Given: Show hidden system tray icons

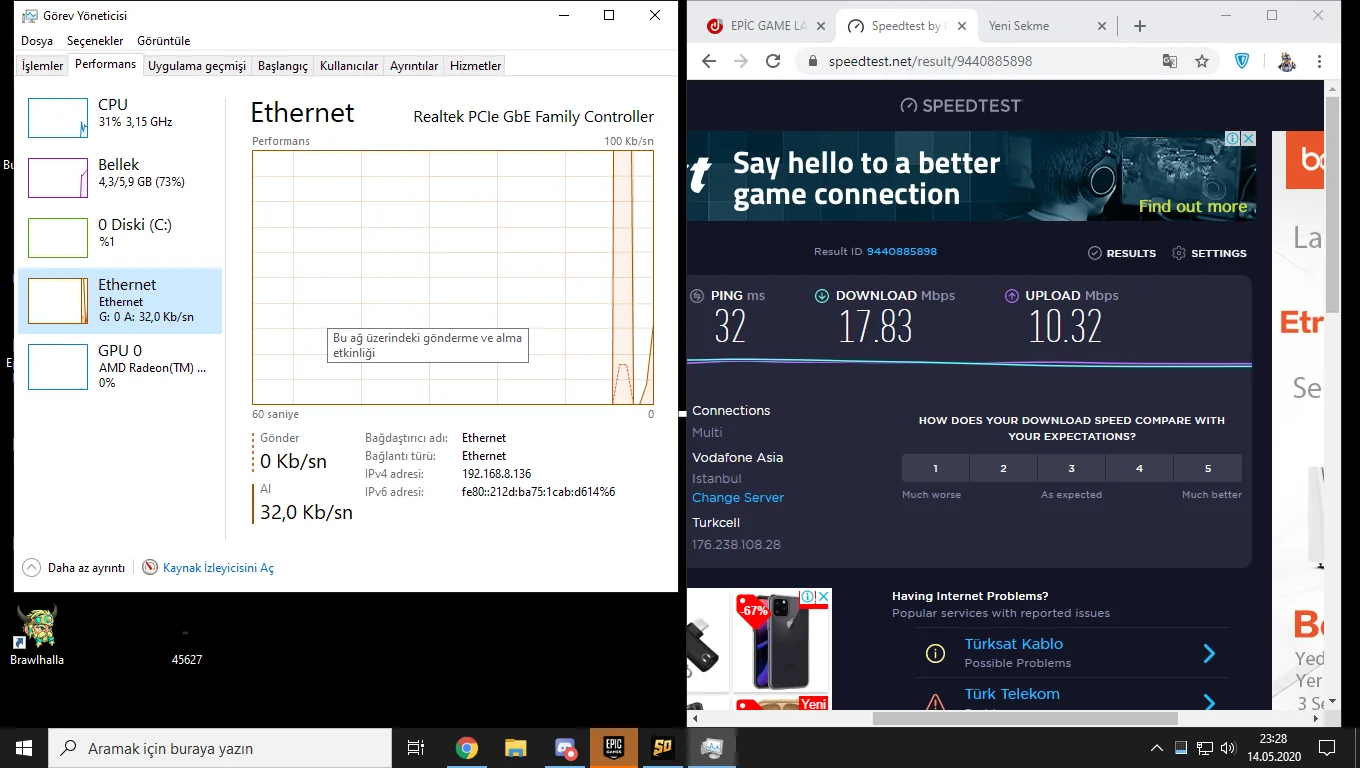Looking at the screenshot, I should (x=1157, y=748).
